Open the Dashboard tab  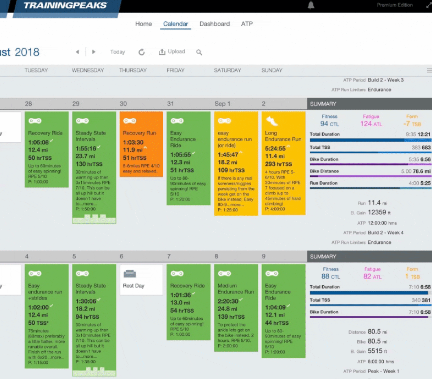point(215,24)
